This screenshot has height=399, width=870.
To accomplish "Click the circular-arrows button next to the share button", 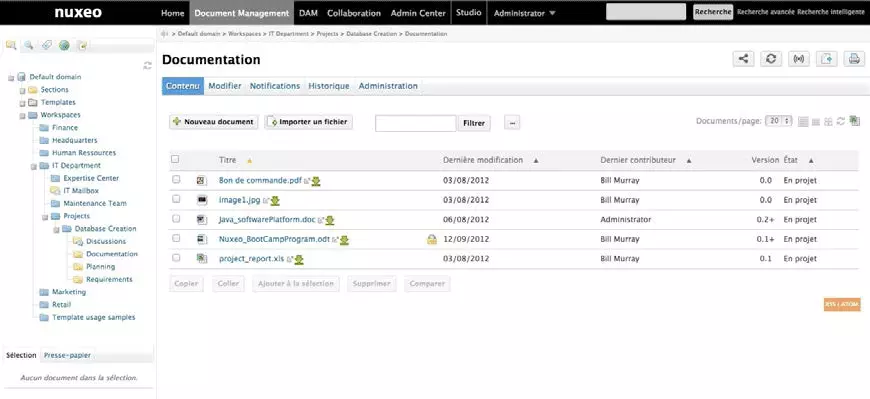I will click(771, 59).
